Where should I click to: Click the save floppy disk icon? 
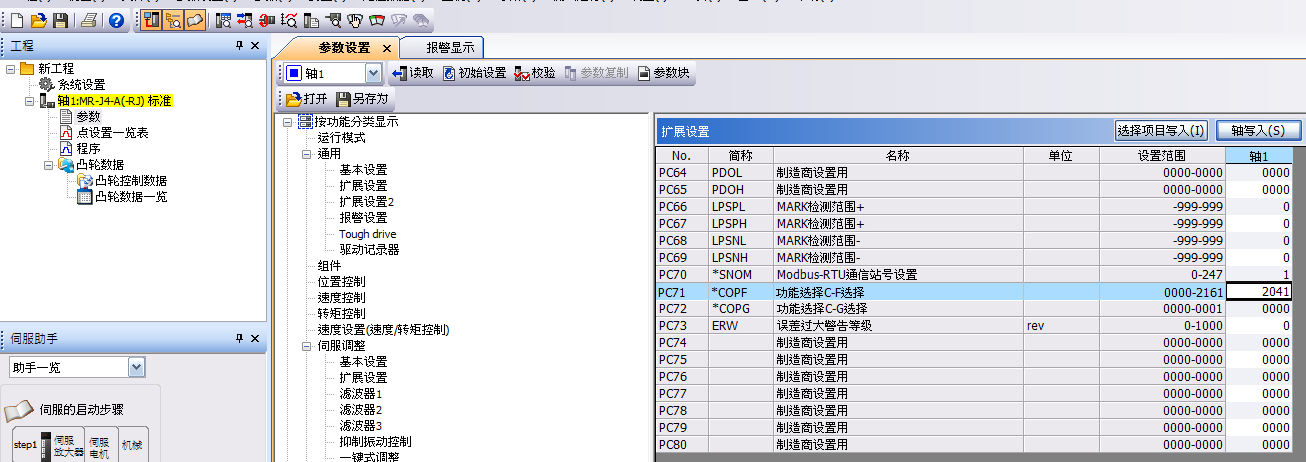click(61, 20)
